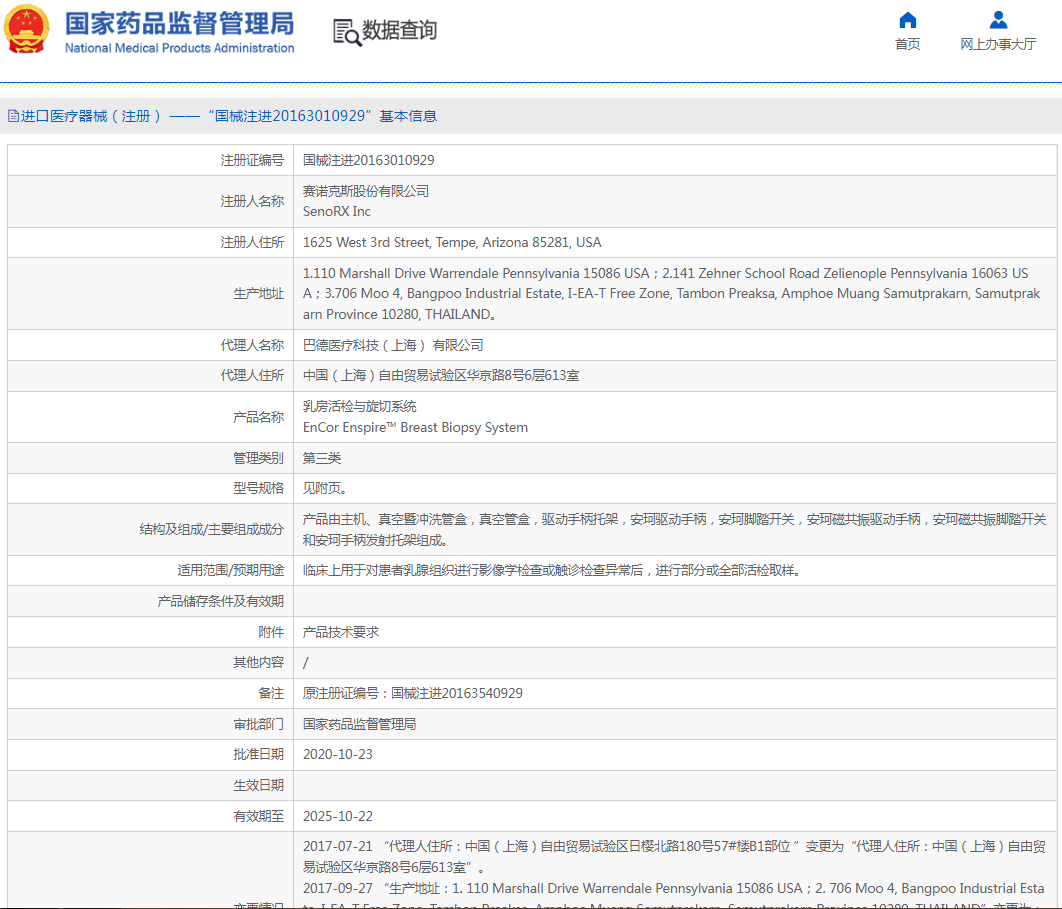Click the 数据查询 heading
1062x909 pixels.
400,30
